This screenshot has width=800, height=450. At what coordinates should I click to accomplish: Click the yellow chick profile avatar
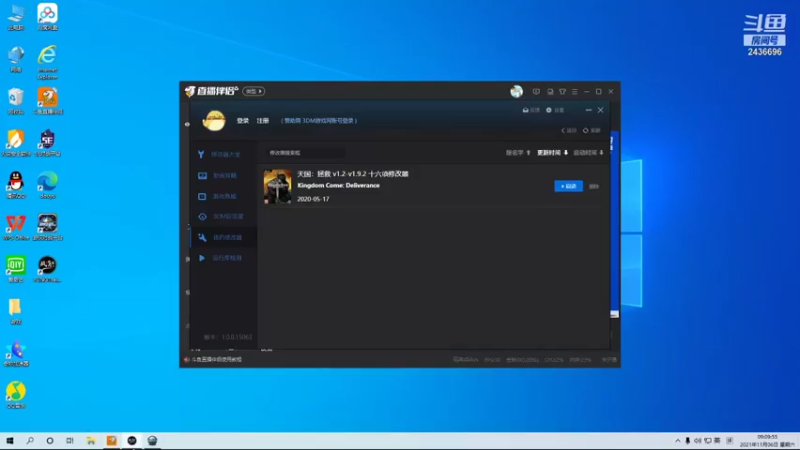pyautogui.click(x=213, y=121)
